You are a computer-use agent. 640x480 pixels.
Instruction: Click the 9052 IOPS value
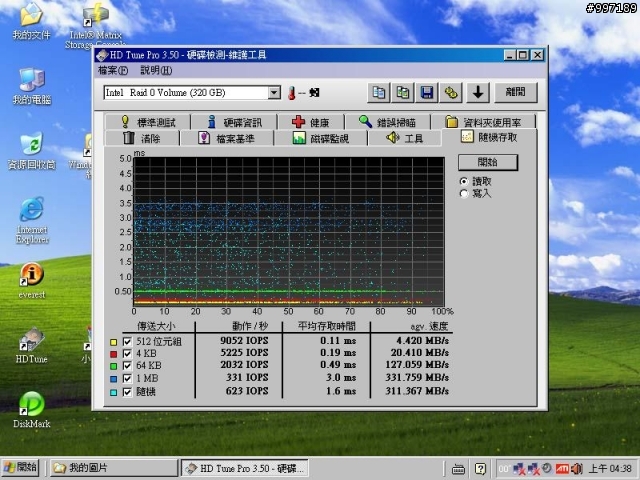pyautogui.click(x=244, y=340)
